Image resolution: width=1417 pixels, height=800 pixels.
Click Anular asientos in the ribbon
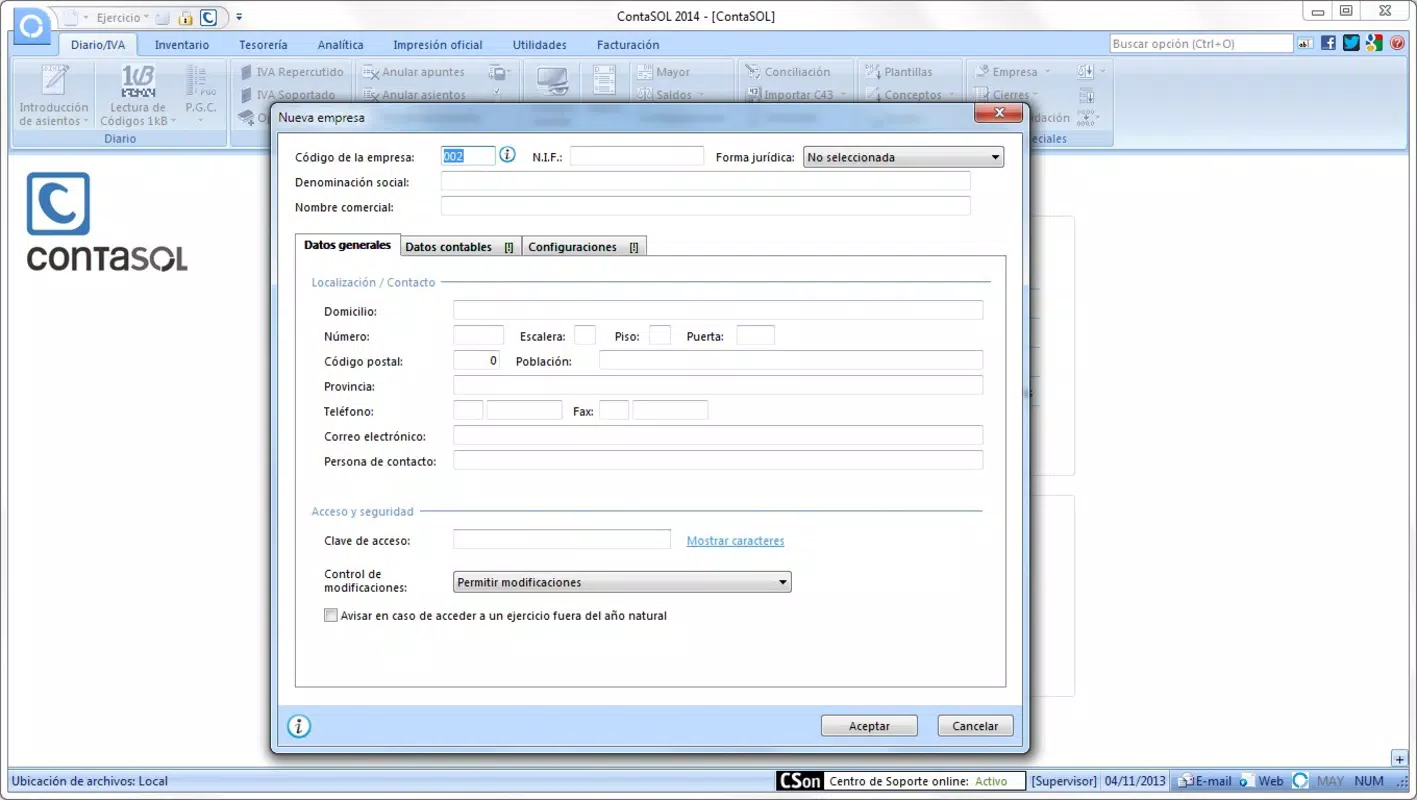click(x=414, y=95)
